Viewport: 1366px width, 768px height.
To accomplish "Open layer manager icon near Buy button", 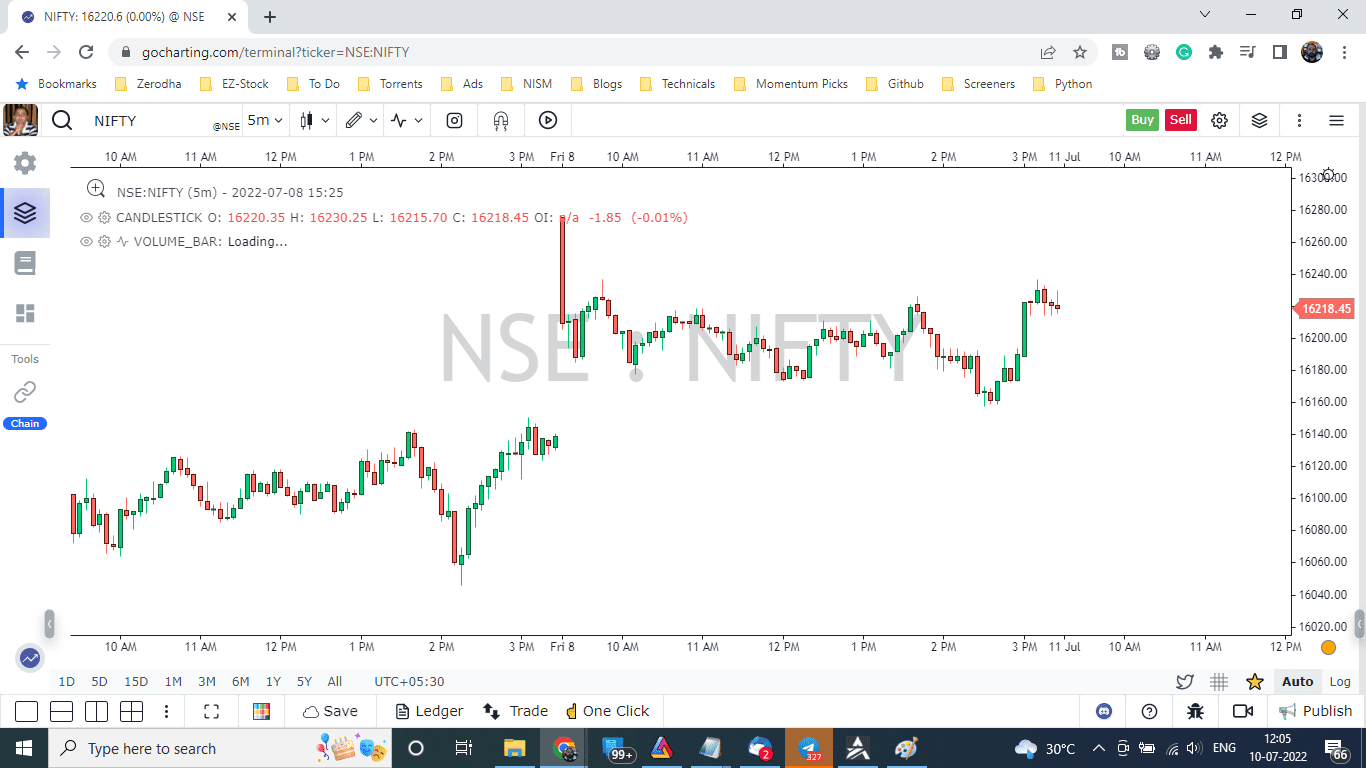I will pyautogui.click(x=1259, y=120).
